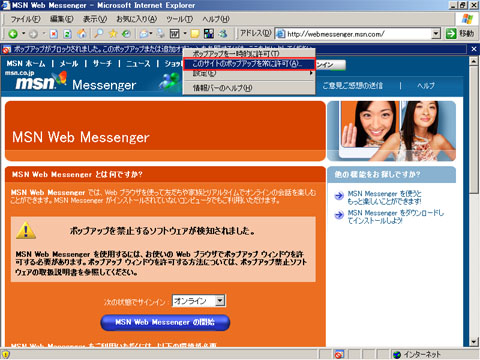
Task: Click the MSN butterfly logo
Action: [x=60, y=79]
